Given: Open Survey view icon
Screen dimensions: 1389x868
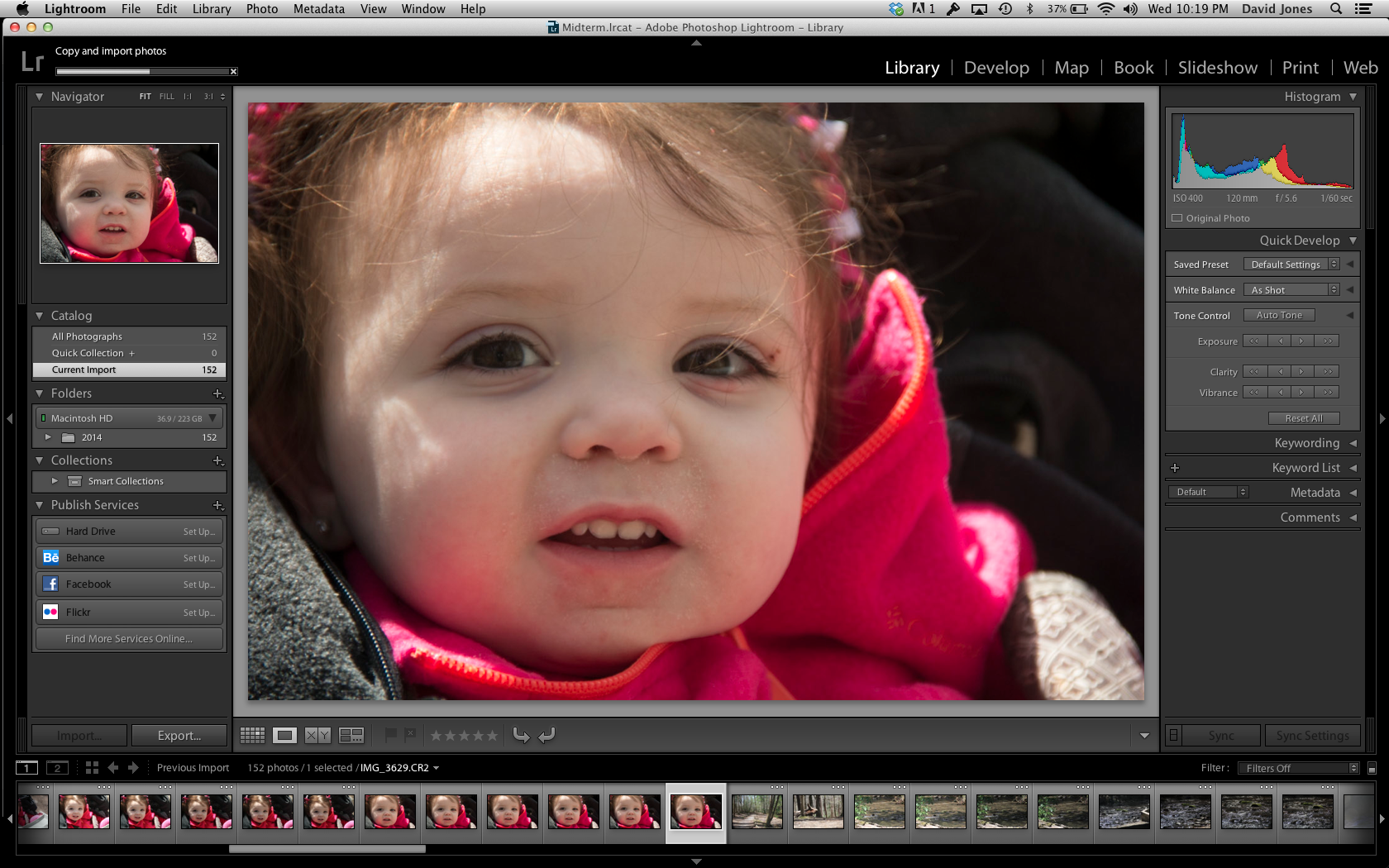Looking at the screenshot, I should click(351, 735).
